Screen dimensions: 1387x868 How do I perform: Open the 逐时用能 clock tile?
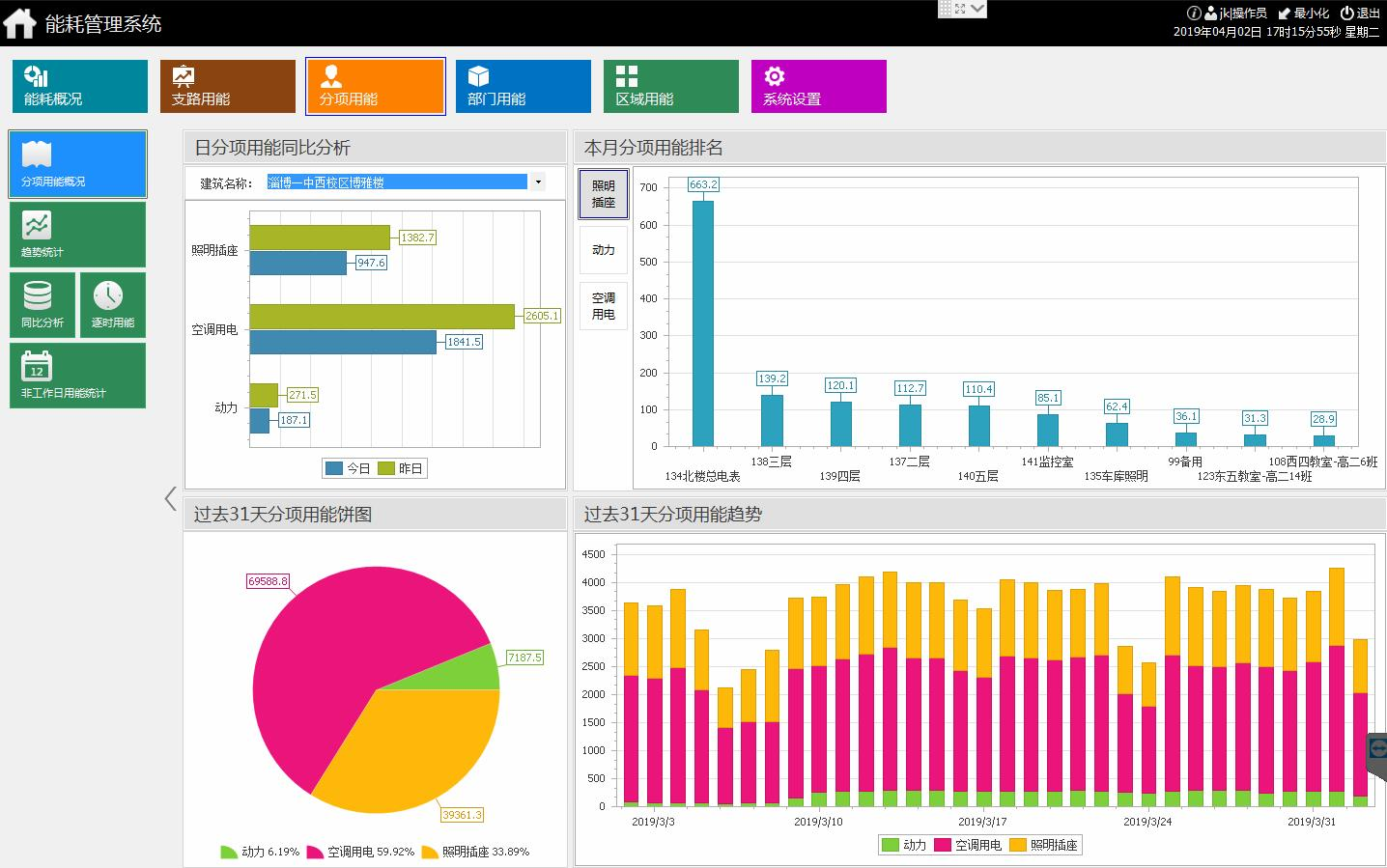[x=113, y=305]
